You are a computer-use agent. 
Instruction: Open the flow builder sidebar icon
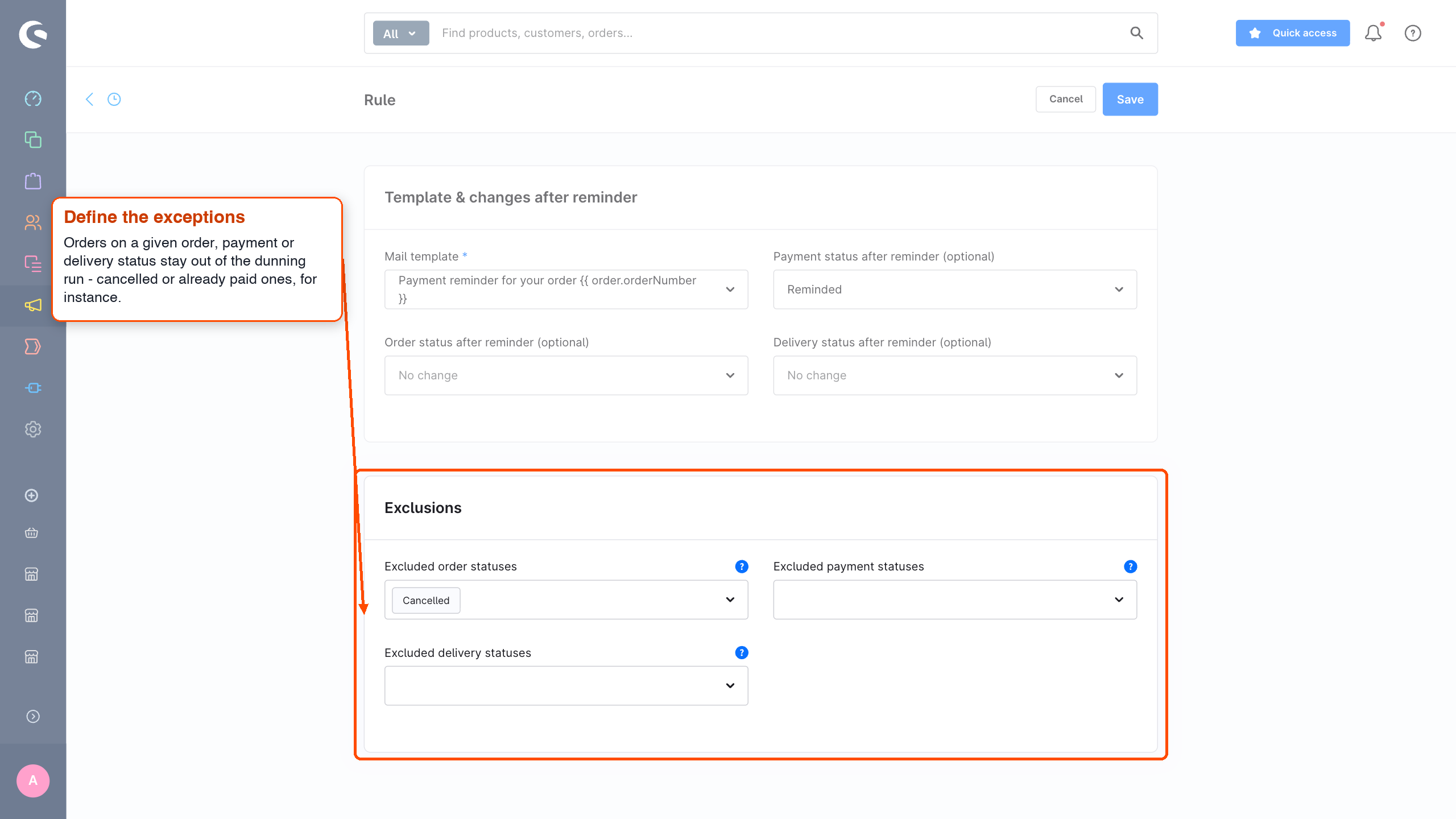click(x=33, y=346)
